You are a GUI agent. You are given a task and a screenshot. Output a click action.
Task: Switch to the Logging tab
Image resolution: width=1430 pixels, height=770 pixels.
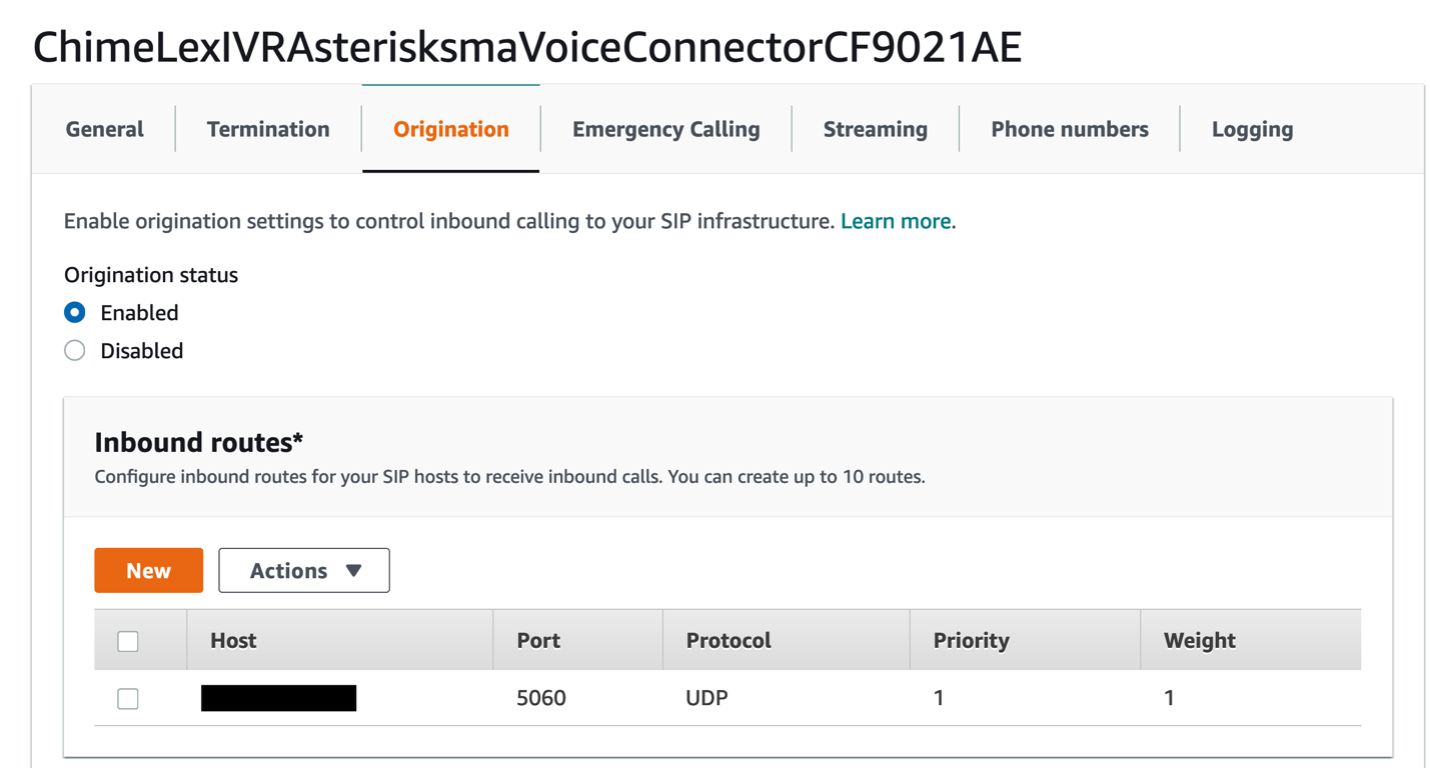click(1252, 129)
